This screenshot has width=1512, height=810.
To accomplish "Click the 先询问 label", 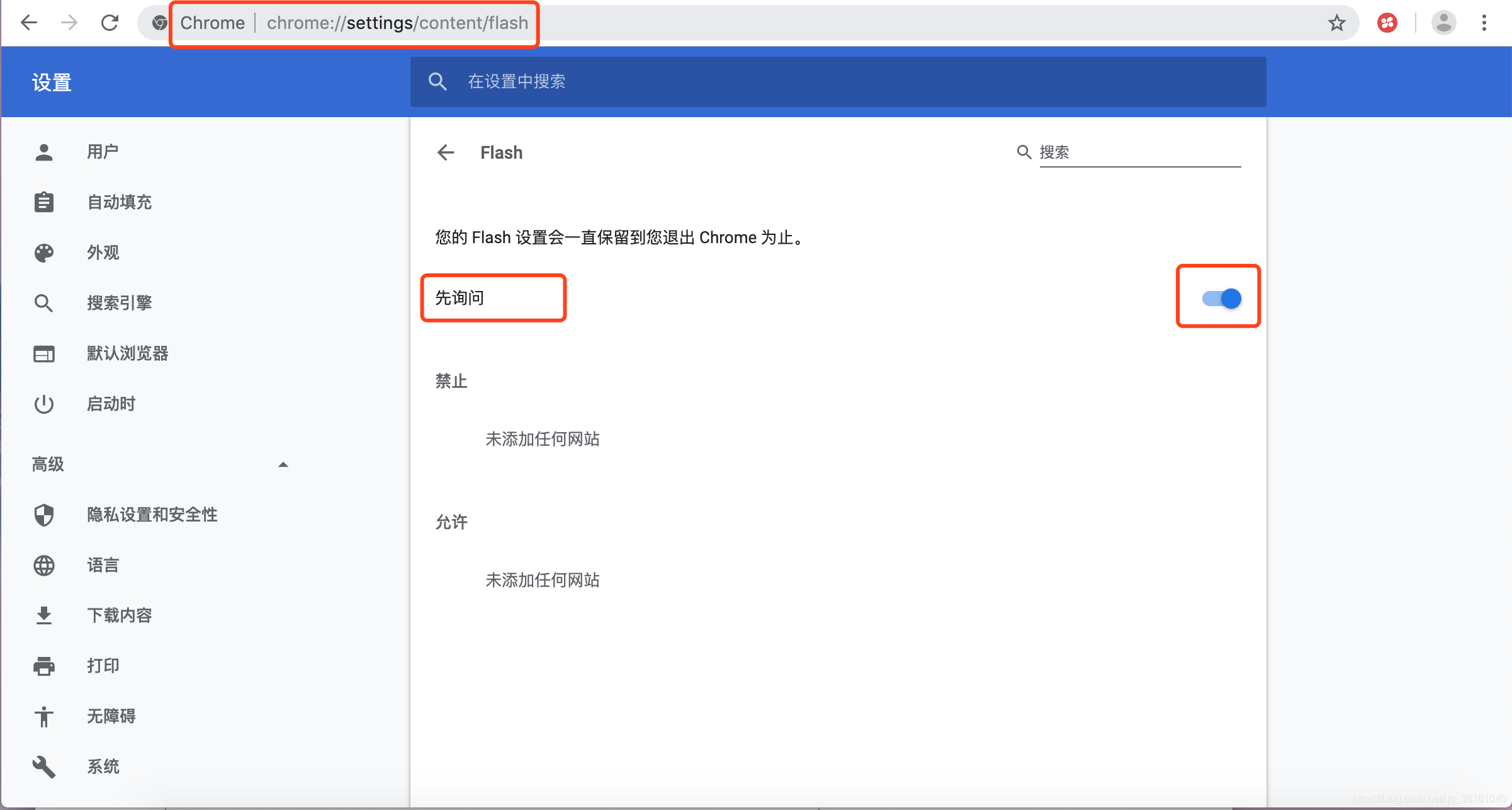I will click(460, 298).
